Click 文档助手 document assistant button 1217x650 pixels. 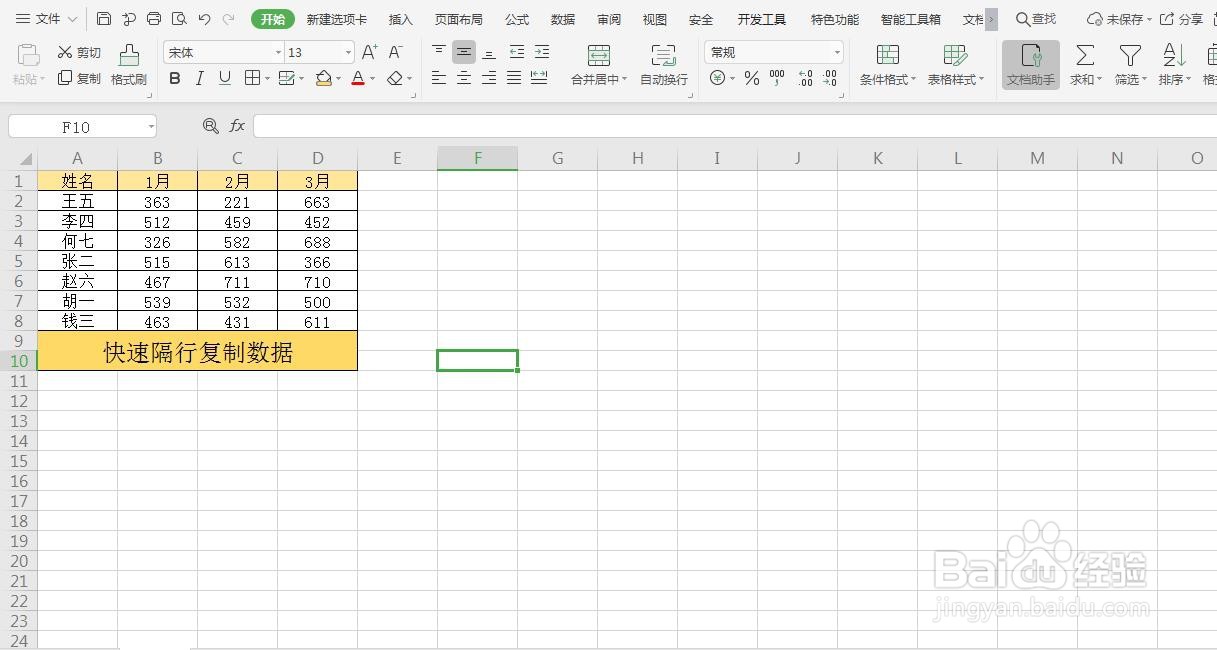coord(1030,65)
